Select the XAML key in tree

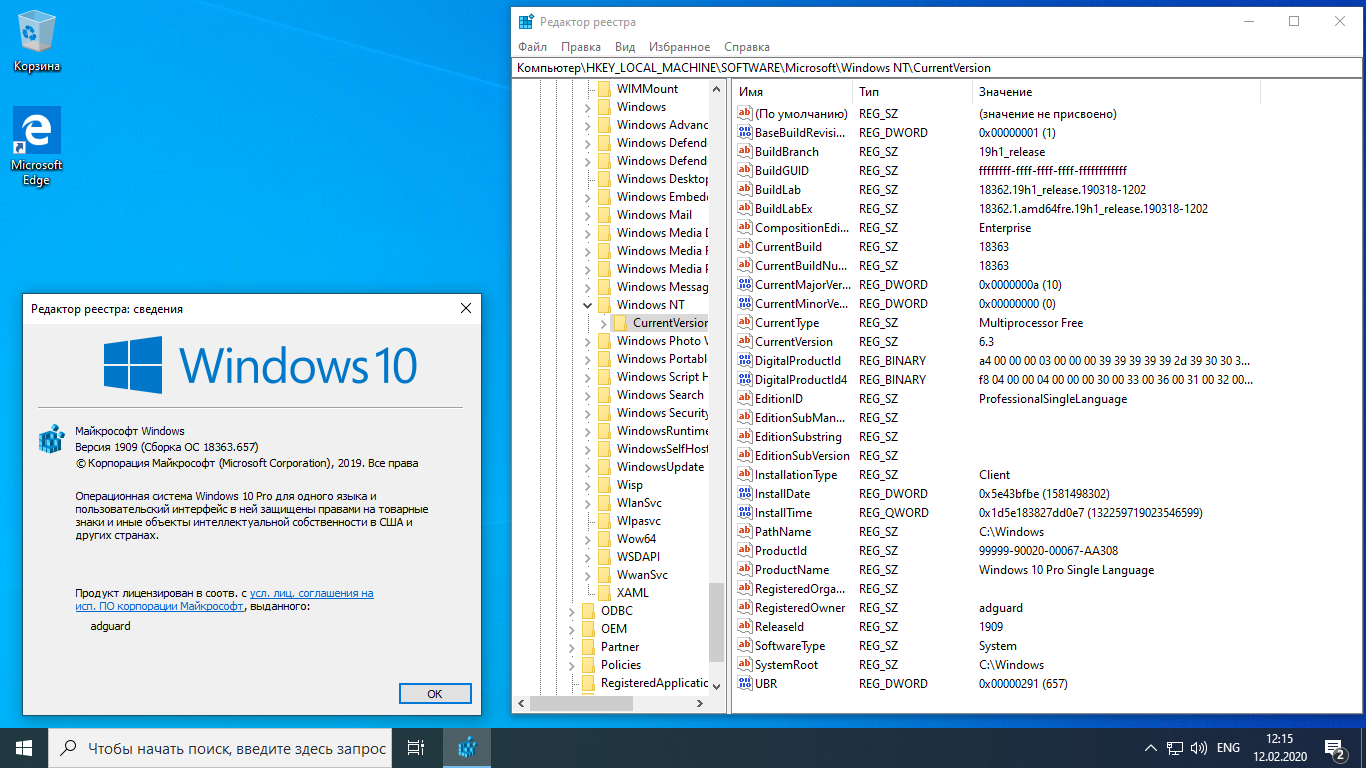point(633,593)
